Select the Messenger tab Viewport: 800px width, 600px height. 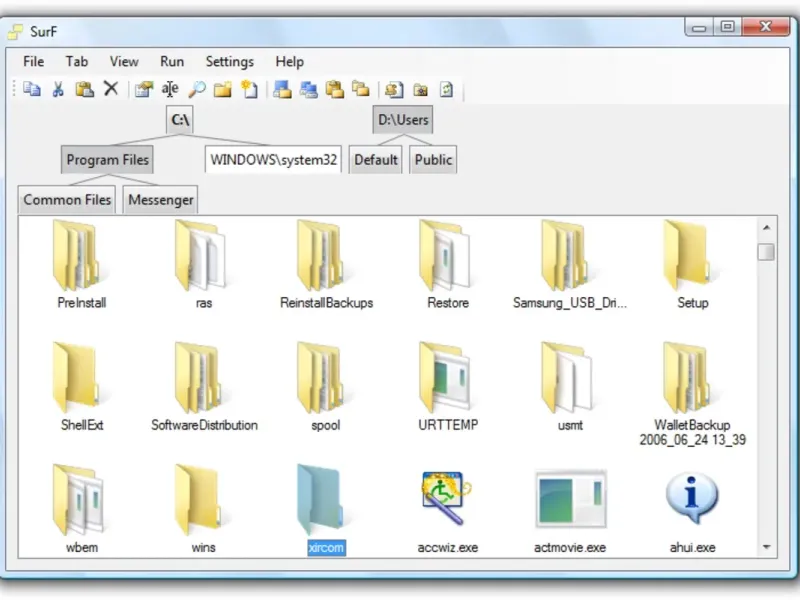point(161,199)
